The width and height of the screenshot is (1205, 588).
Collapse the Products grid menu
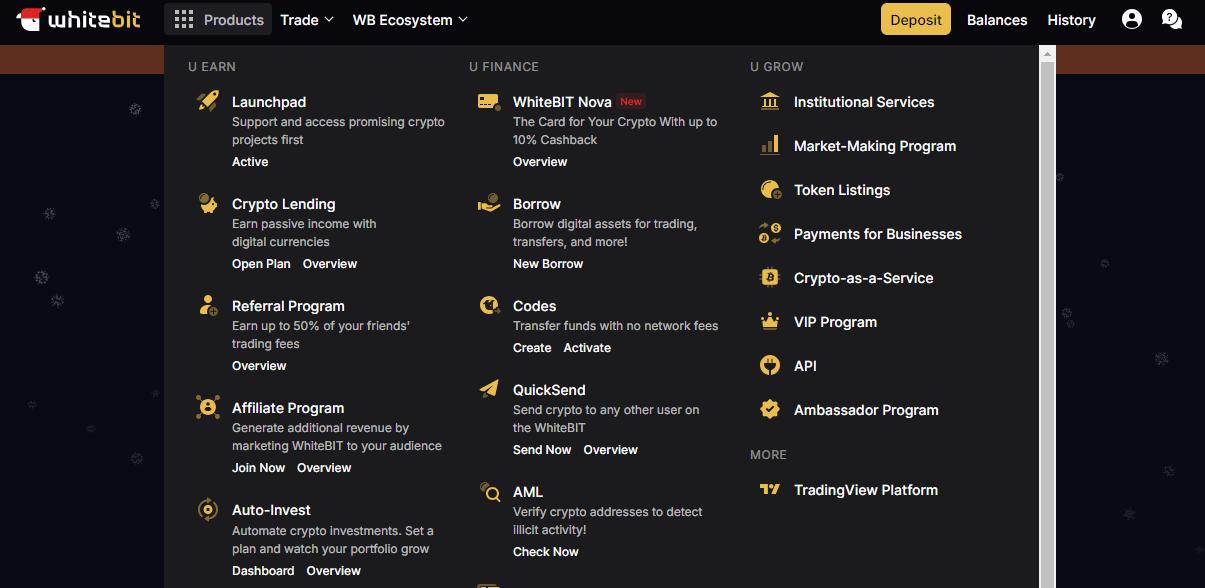(218, 20)
